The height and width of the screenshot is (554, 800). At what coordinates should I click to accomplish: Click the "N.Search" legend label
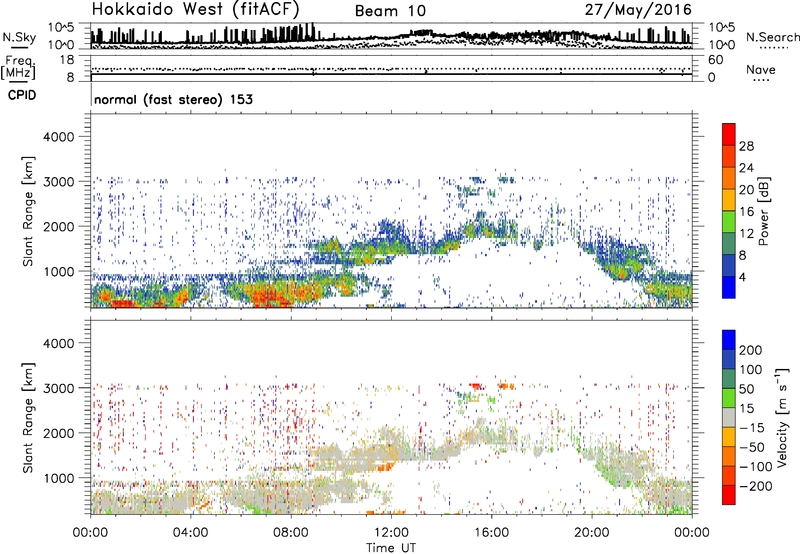[x=772, y=37]
